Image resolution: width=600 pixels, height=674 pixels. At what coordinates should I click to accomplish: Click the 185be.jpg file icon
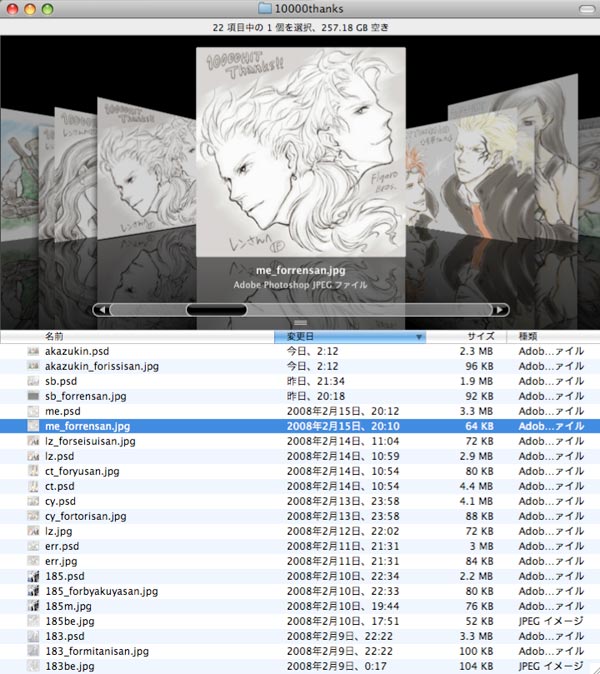[33, 622]
